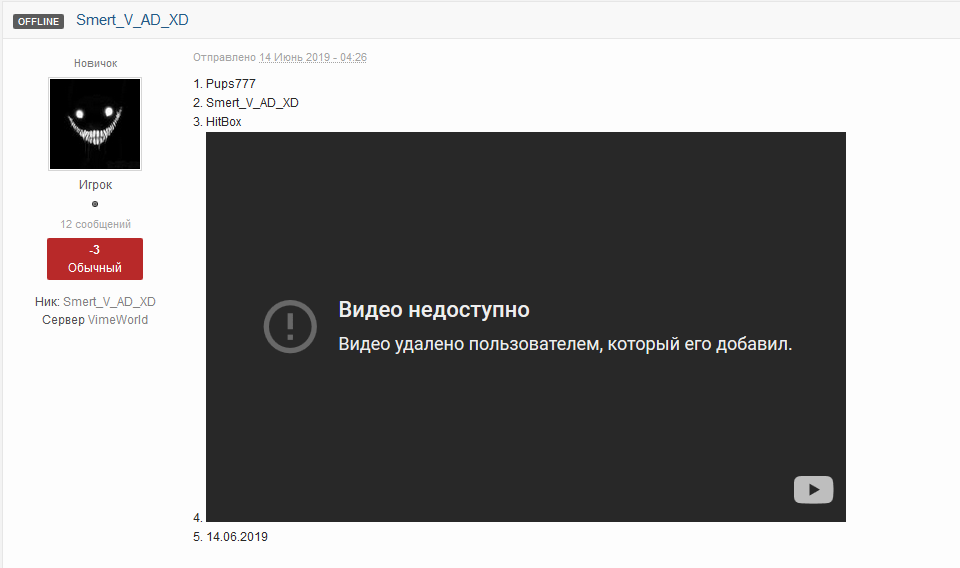960x568 pixels.
Task: Click the Ник value Smert_V_AD_XD in sidebar
Action: 109,302
